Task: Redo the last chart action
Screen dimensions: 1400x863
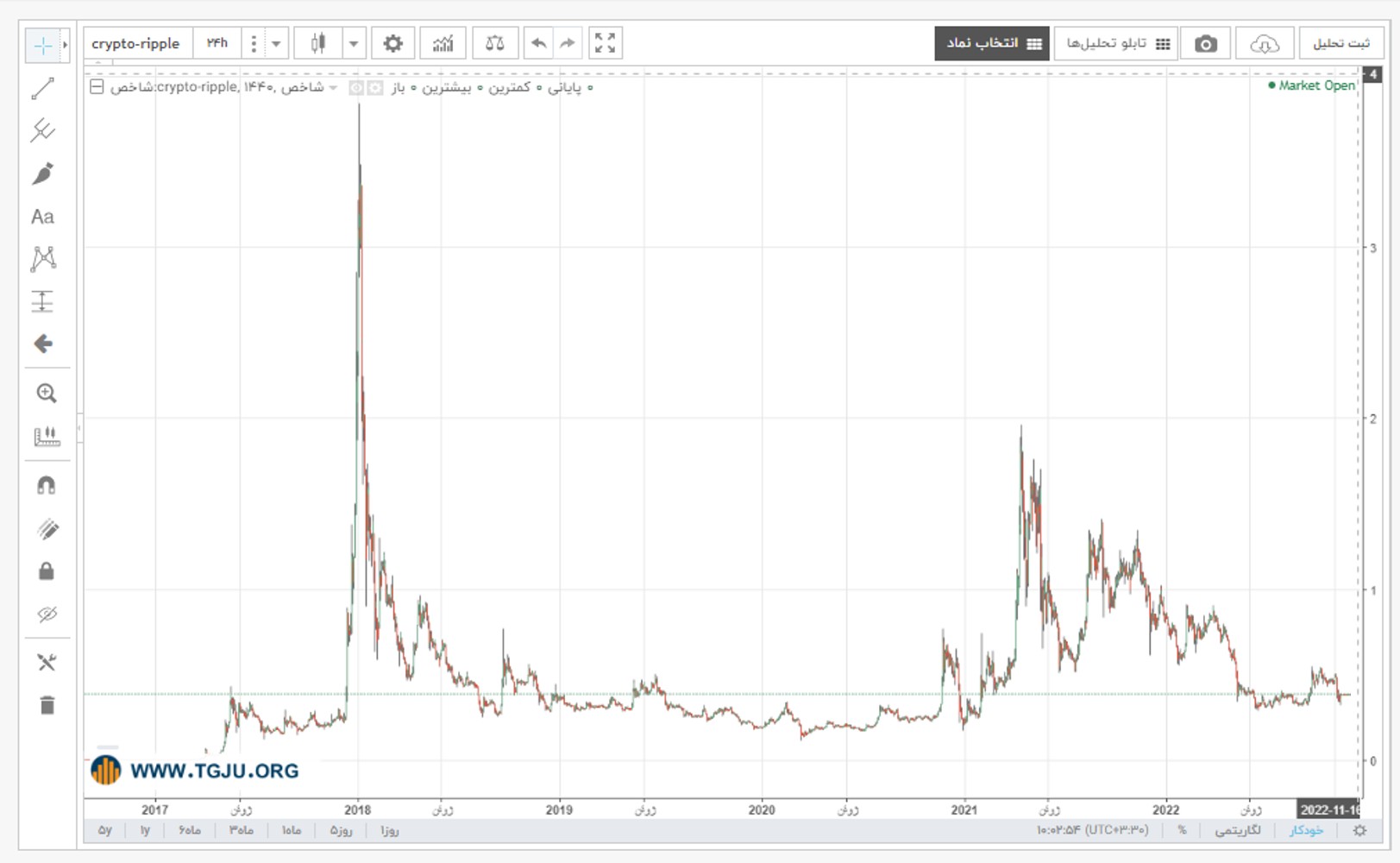Action: 568,43
